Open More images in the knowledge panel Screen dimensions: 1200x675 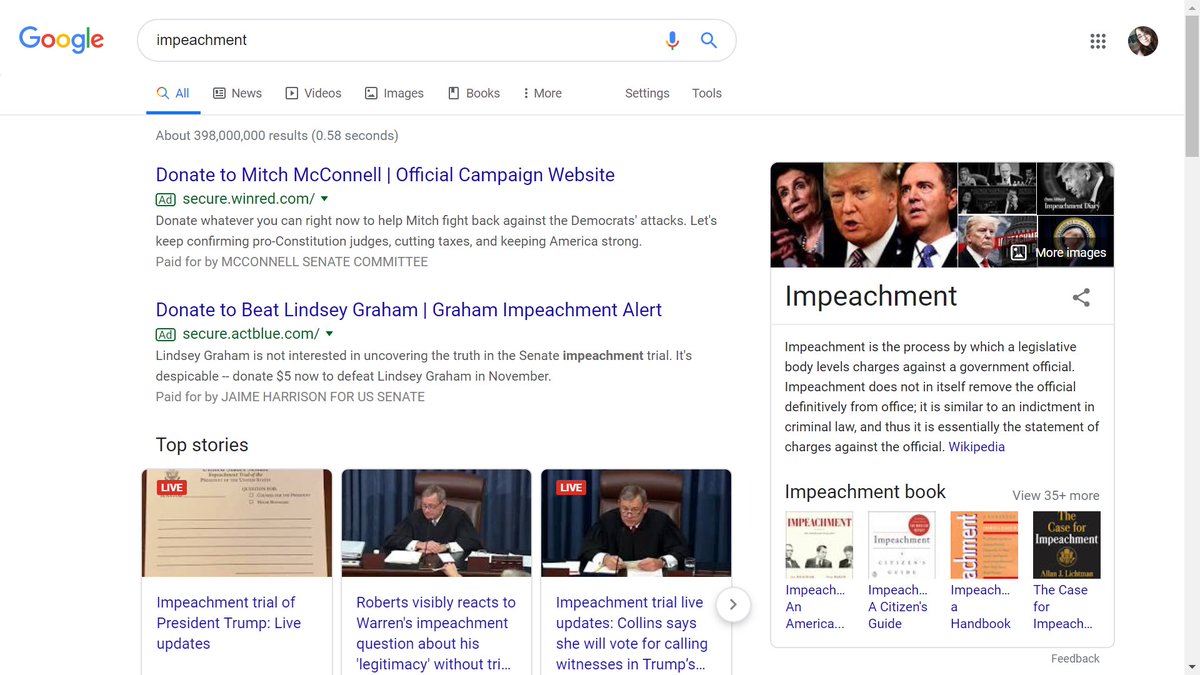[x=1059, y=253]
